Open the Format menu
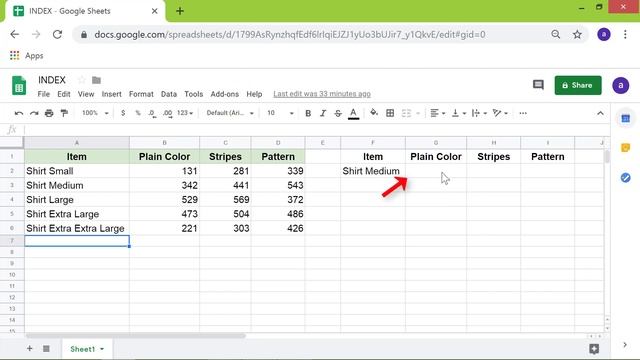 point(141,94)
